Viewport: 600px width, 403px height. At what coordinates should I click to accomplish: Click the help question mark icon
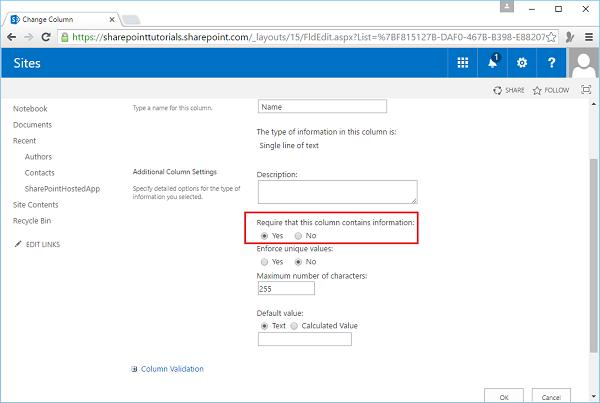551,62
